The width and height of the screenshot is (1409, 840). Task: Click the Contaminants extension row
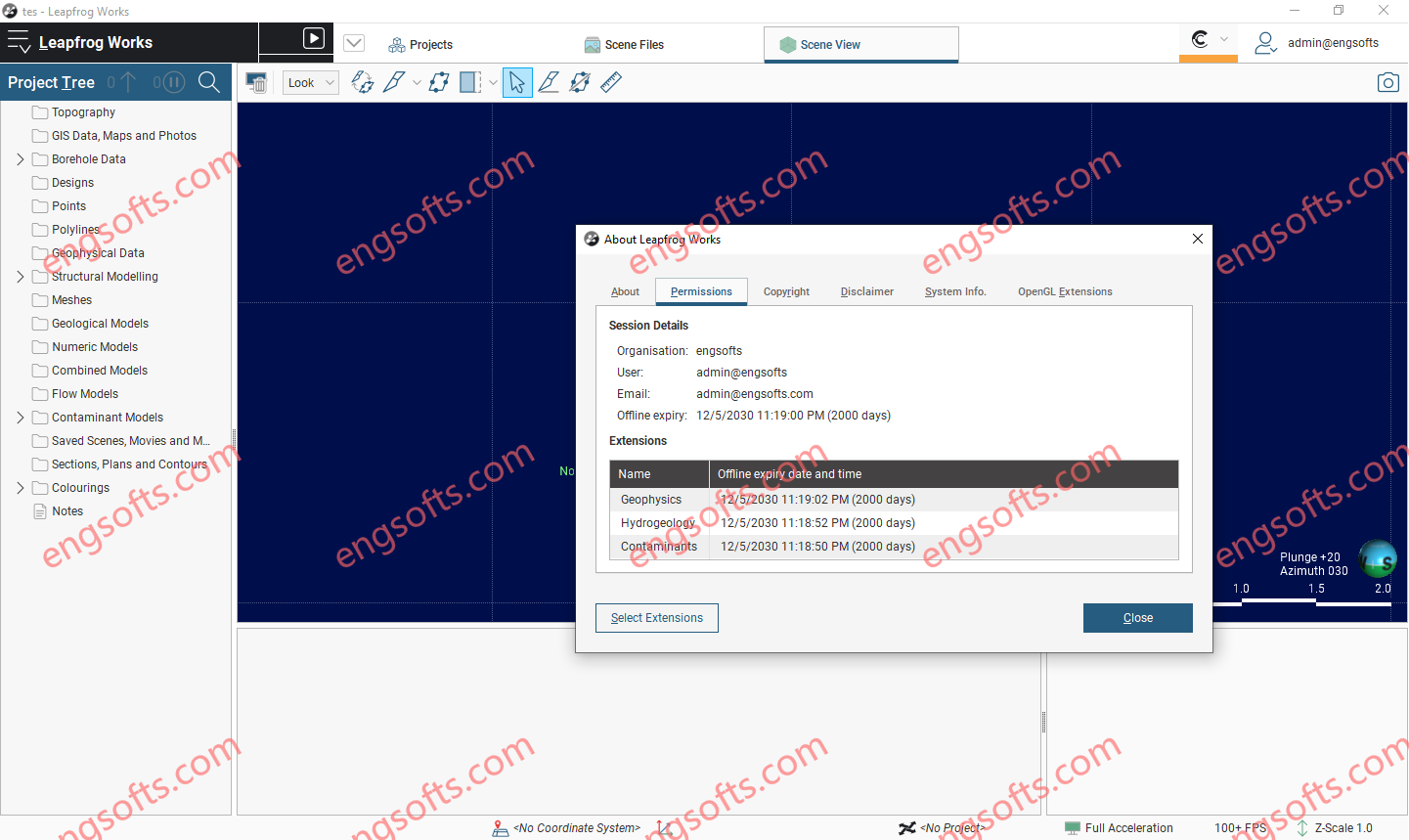894,547
